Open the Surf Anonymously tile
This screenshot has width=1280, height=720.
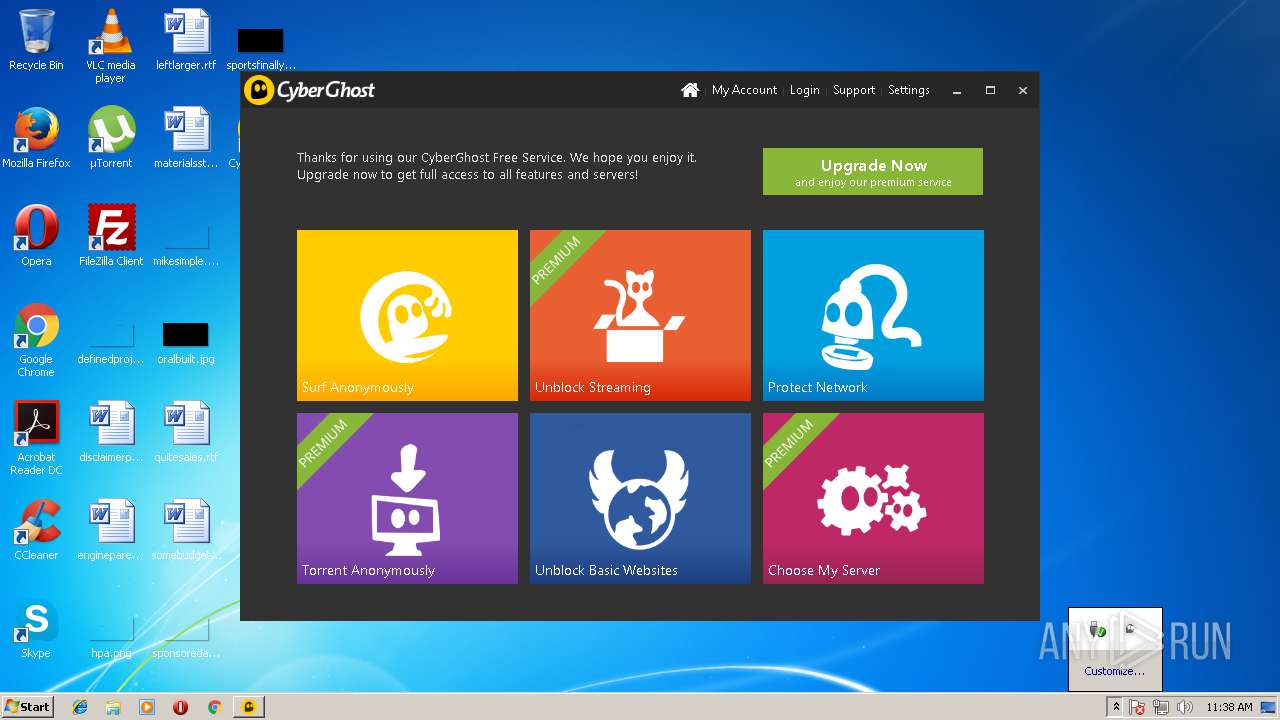pyautogui.click(x=407, y=315)
